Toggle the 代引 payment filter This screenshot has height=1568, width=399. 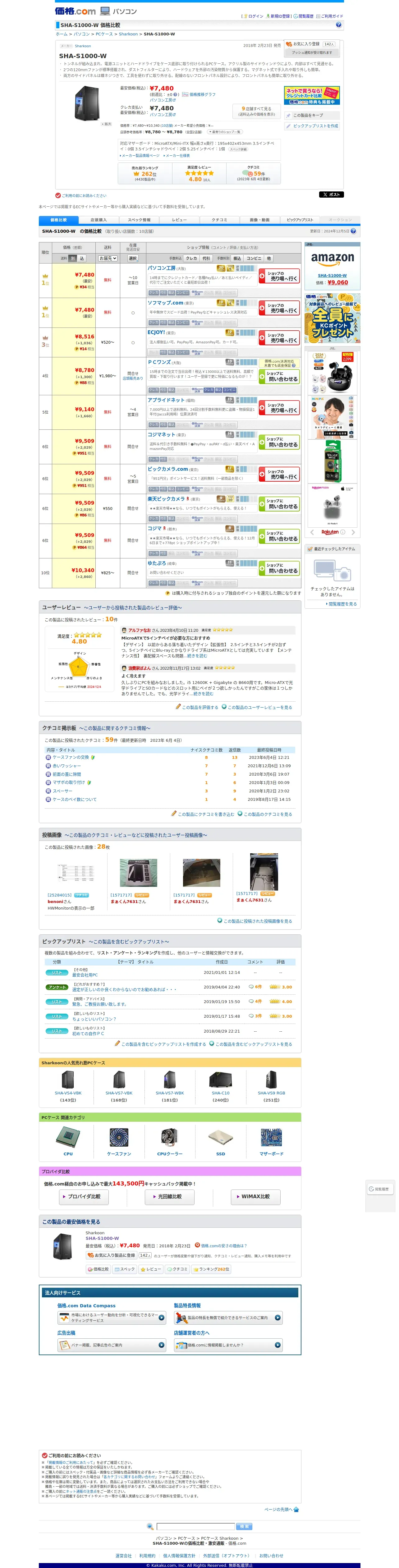point(207,258)
